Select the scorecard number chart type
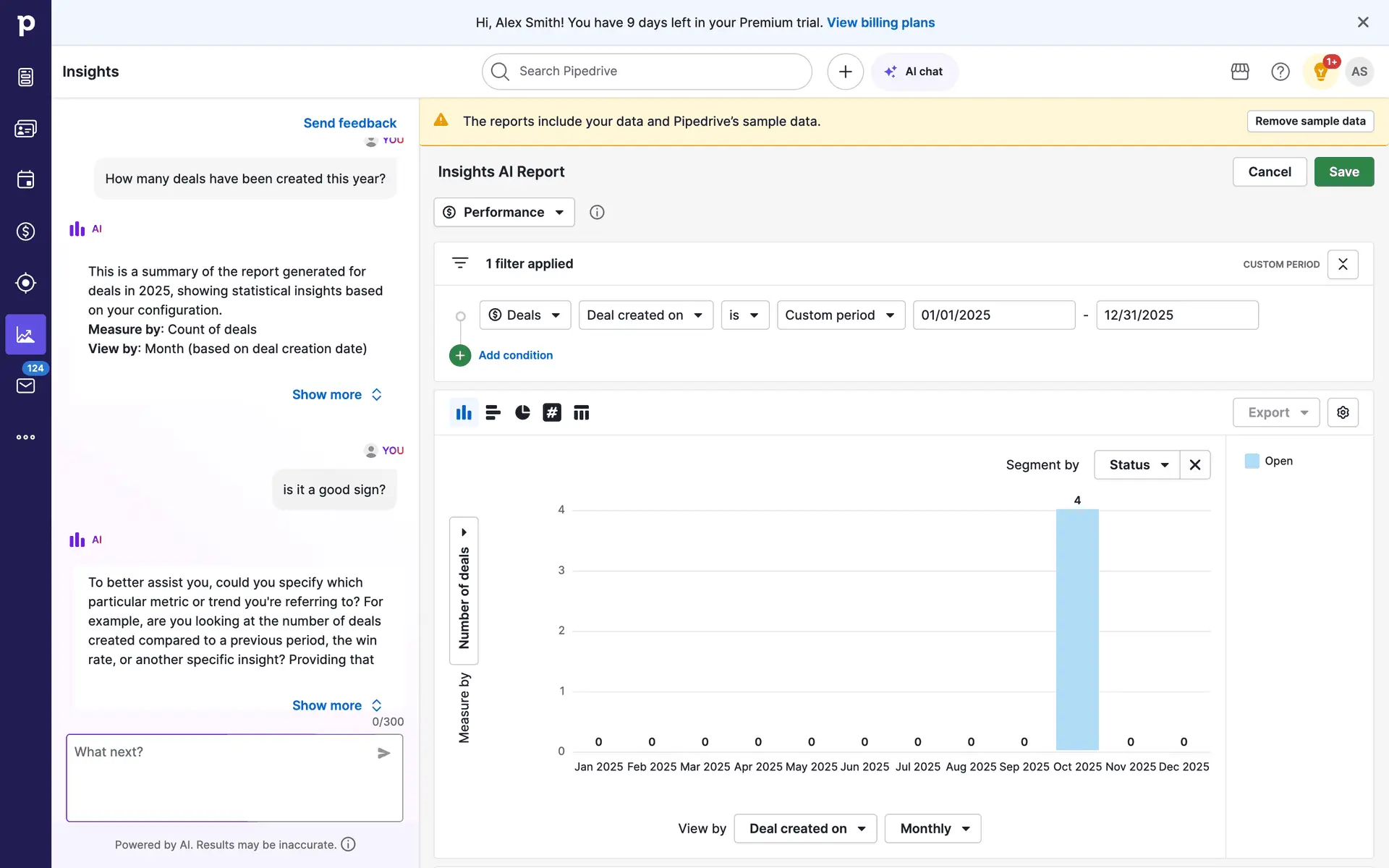The height and width of the screenshot is (868, 1389). (552, 412)
